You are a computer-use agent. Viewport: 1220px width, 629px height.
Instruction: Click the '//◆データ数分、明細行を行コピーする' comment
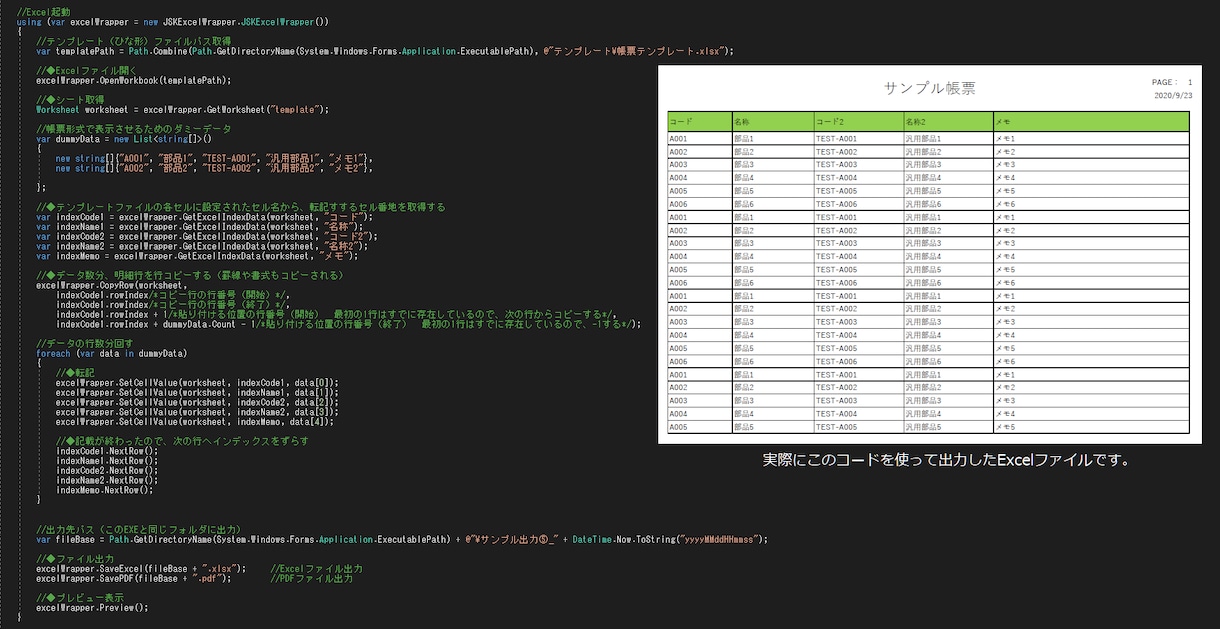pyautogui.click(x=190, y=275)
